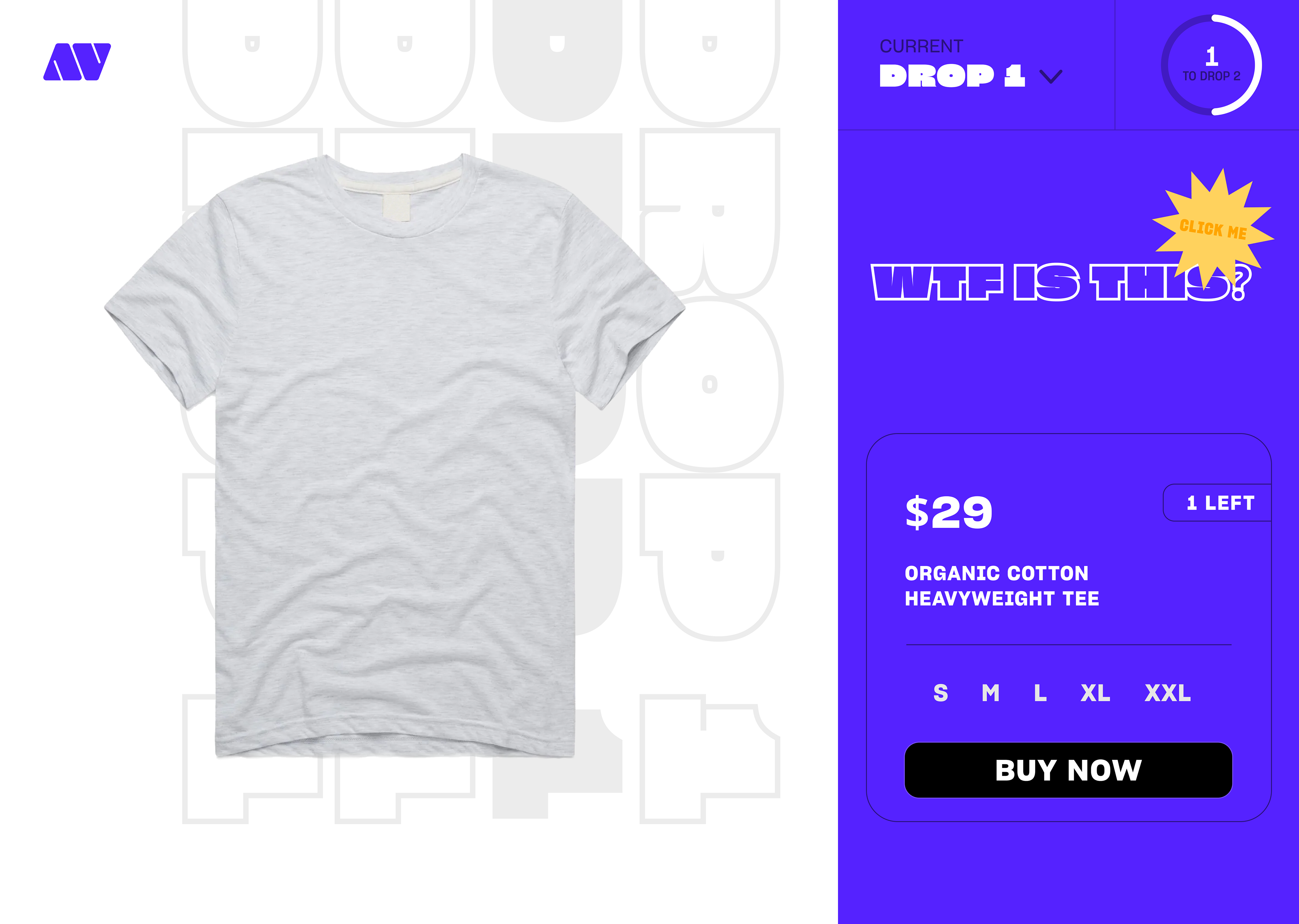Click the Organic Cotton Heavyweight Tee title
This screenshot has height=924, width=1299.
(x=1002, y=585)
